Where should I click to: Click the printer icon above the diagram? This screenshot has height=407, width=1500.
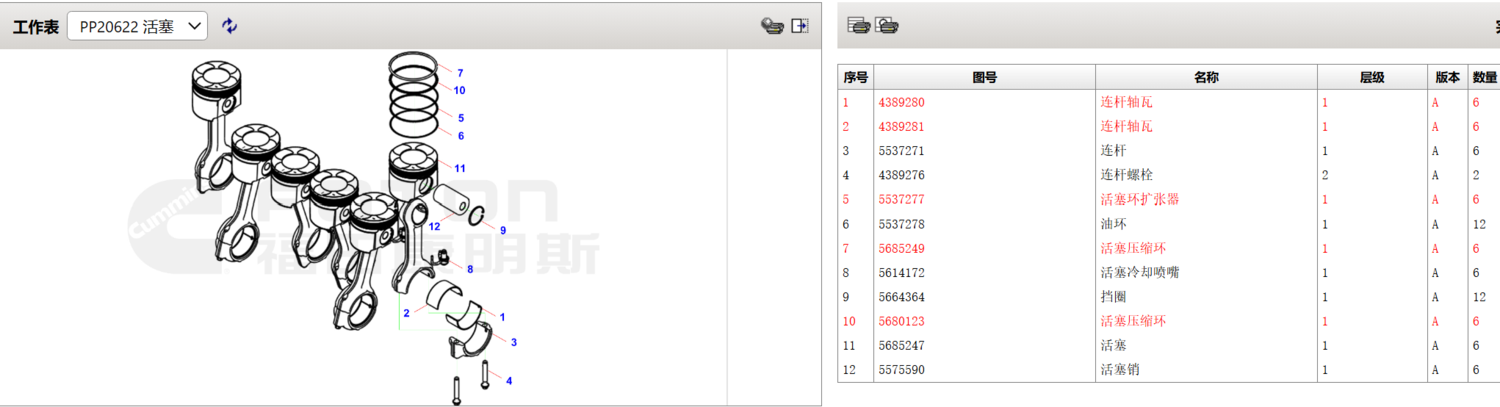pyautogui.click(x=771, y=26)
